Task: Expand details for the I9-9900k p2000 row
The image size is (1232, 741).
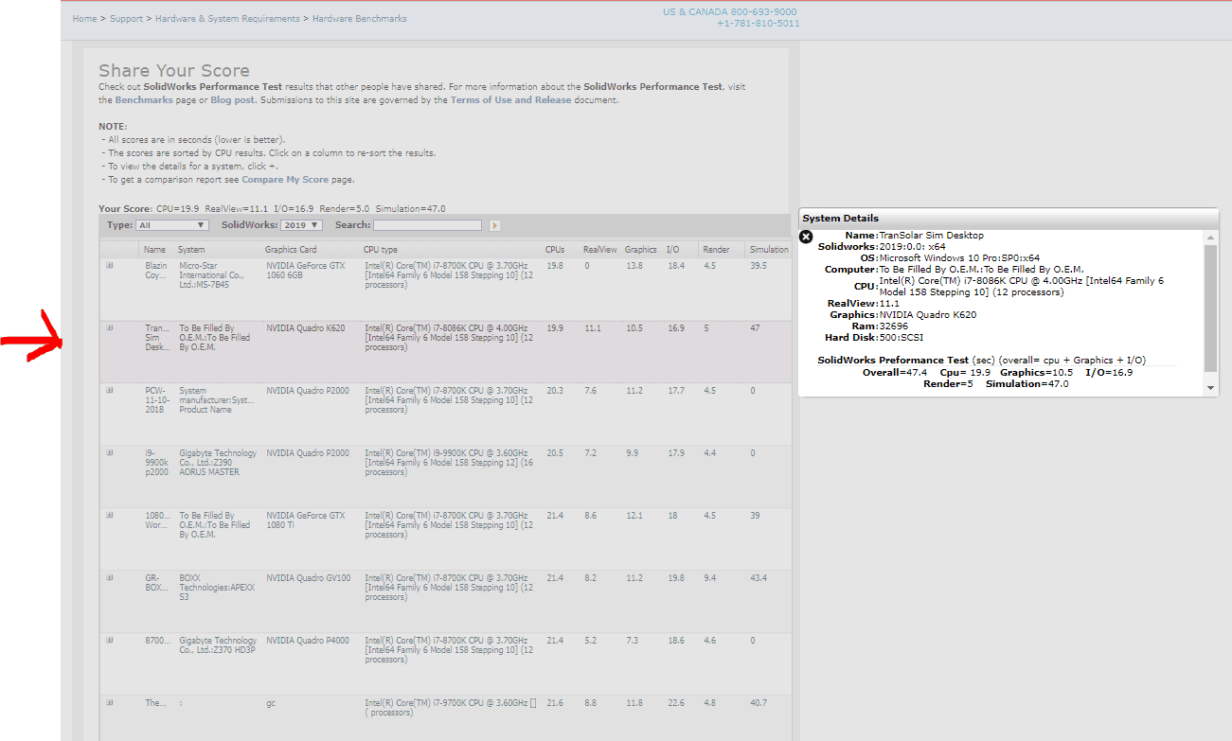Action: point(110,453)
